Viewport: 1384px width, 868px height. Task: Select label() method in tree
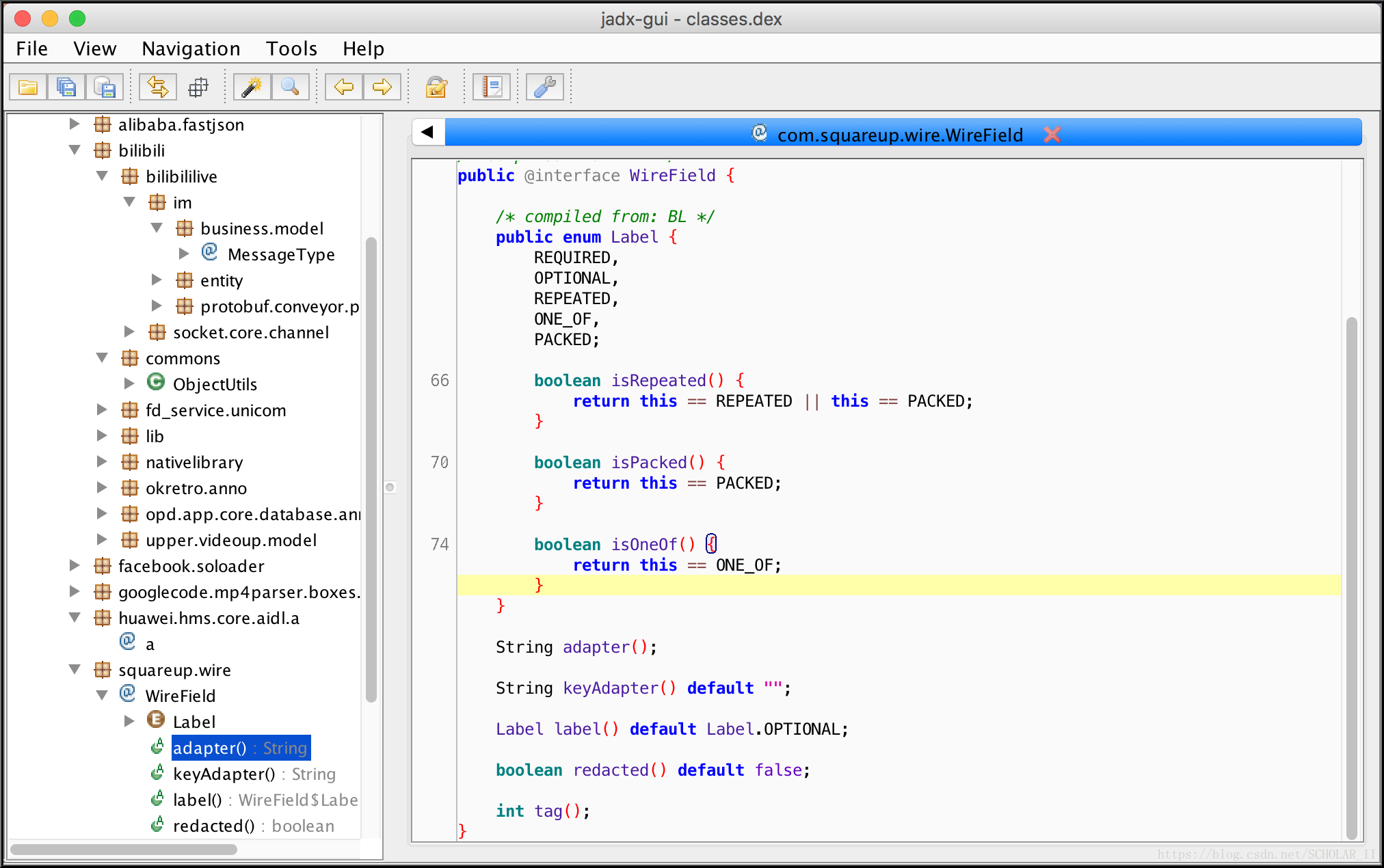265,800
